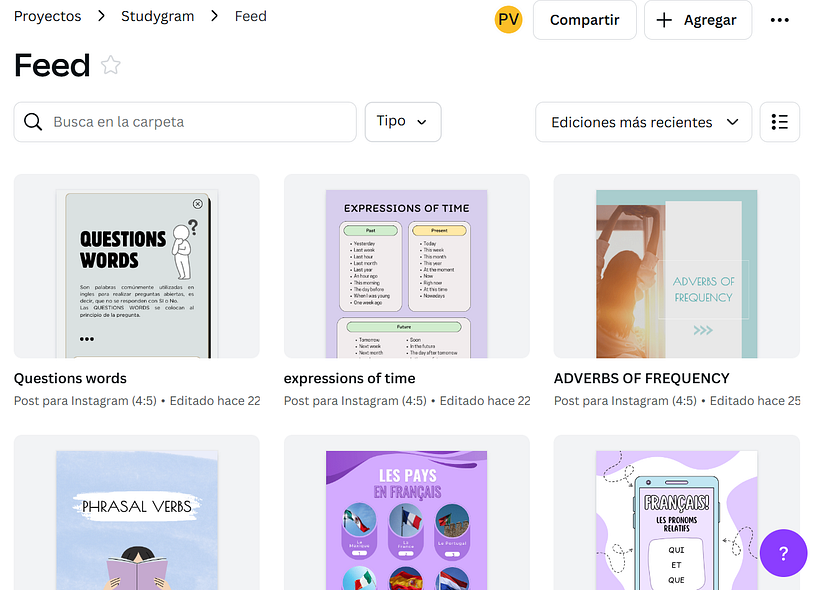
Task: Open the purple help question button
Action: (x=783, y=553)
